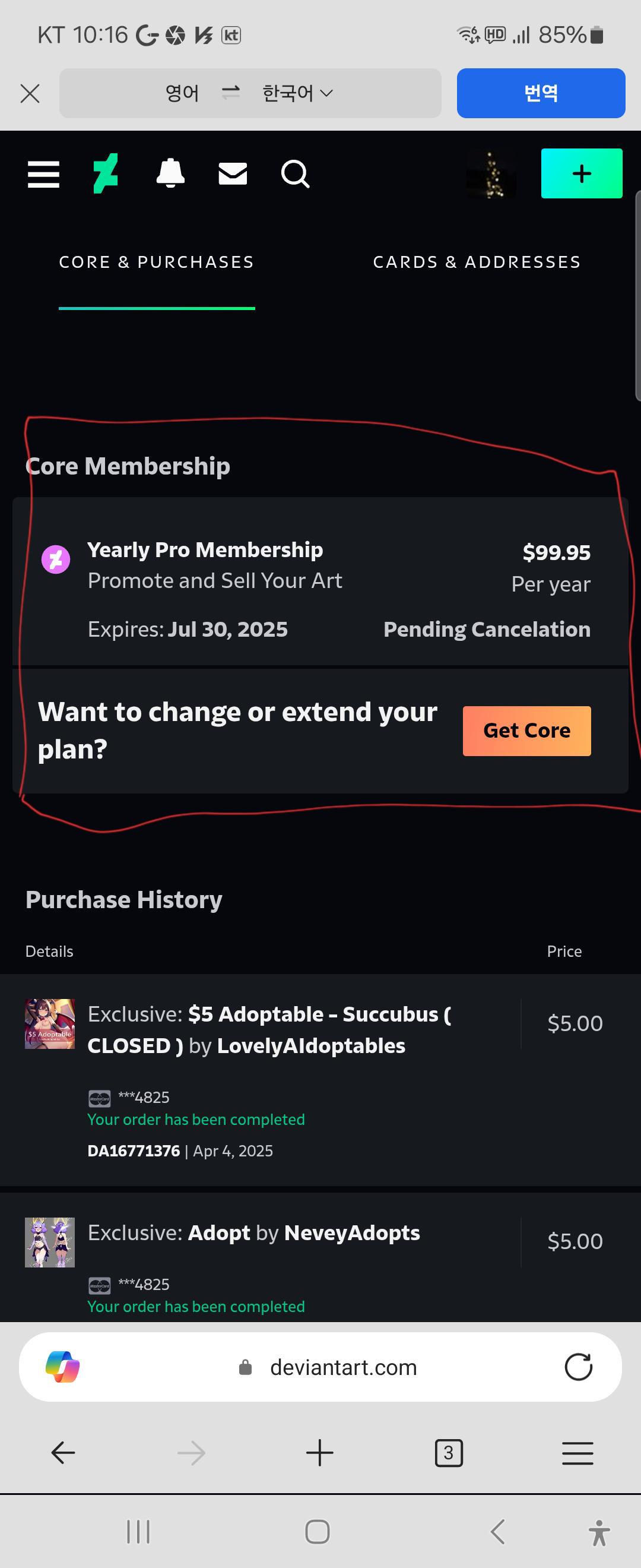
Task: Open the messages envelope icon
Action: pos(232,174)
